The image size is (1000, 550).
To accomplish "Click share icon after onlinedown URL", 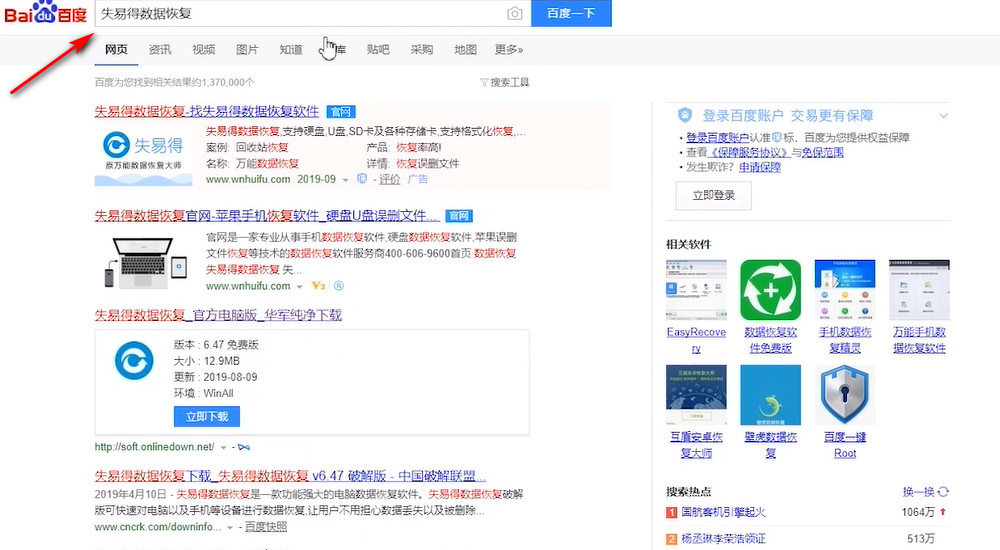I will [x=244, y=447].
